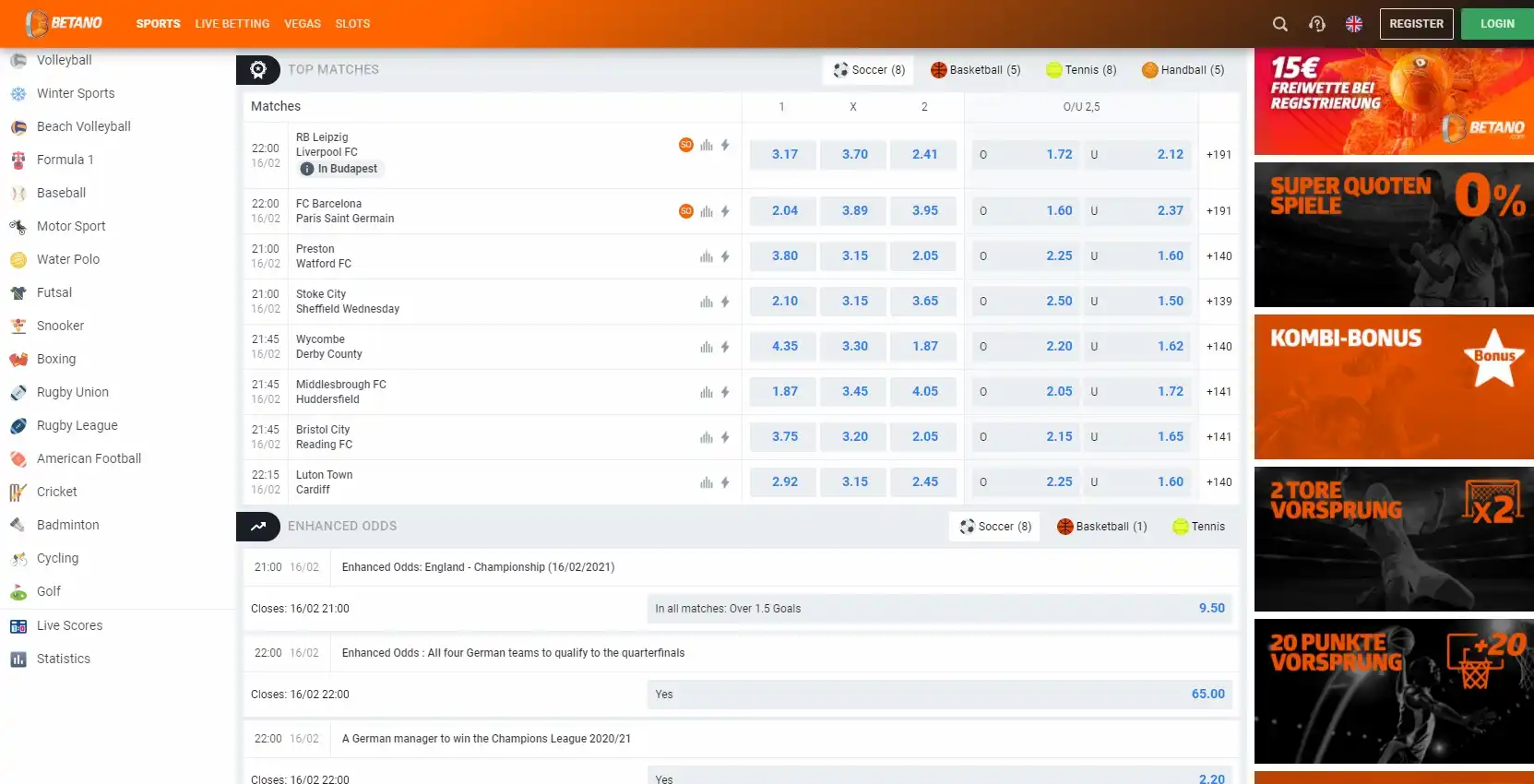Open the Luton Town vs Cardiff match
The height and width of the screenshot is (784, 1534).
click(x=324, y=482)
